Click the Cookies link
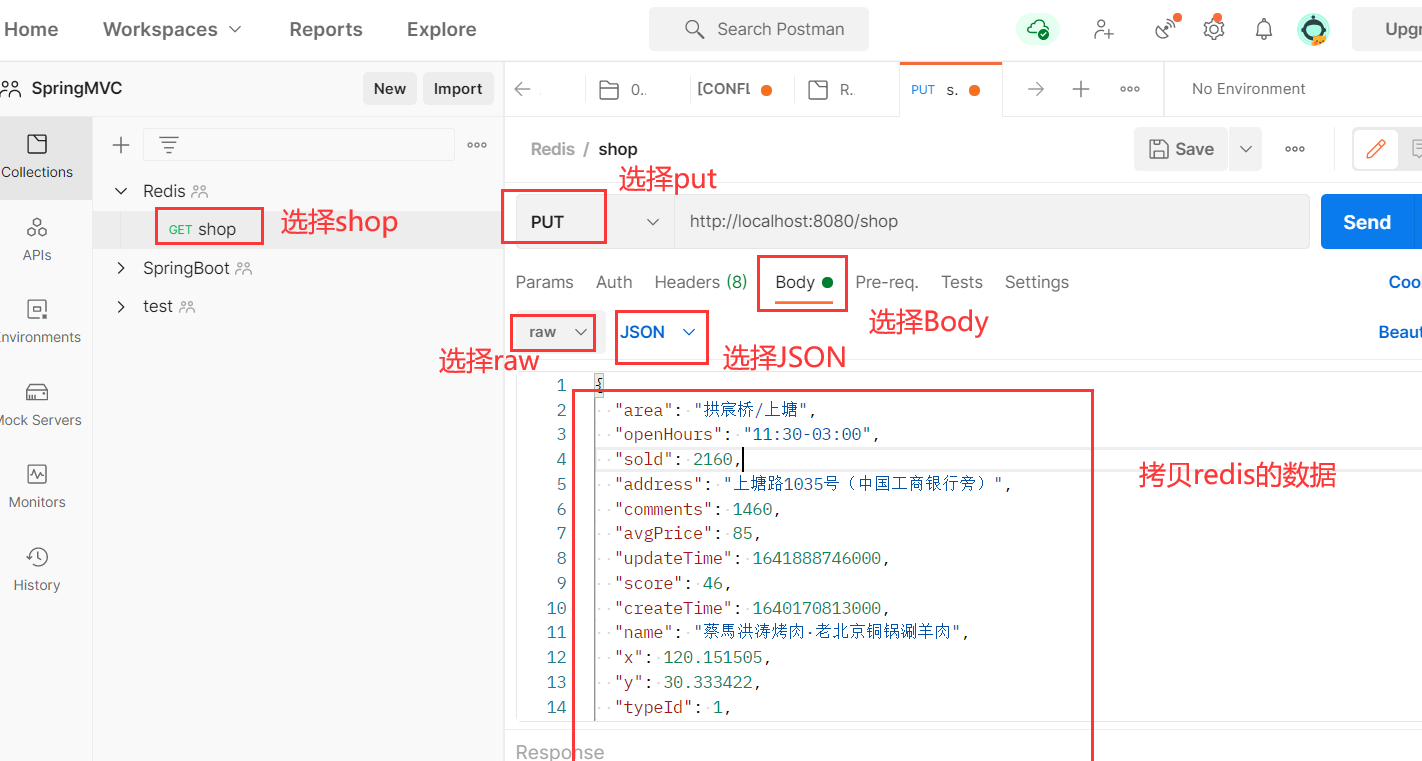The height and width of the screenshot is (761, 1422). click(1405, 282)
